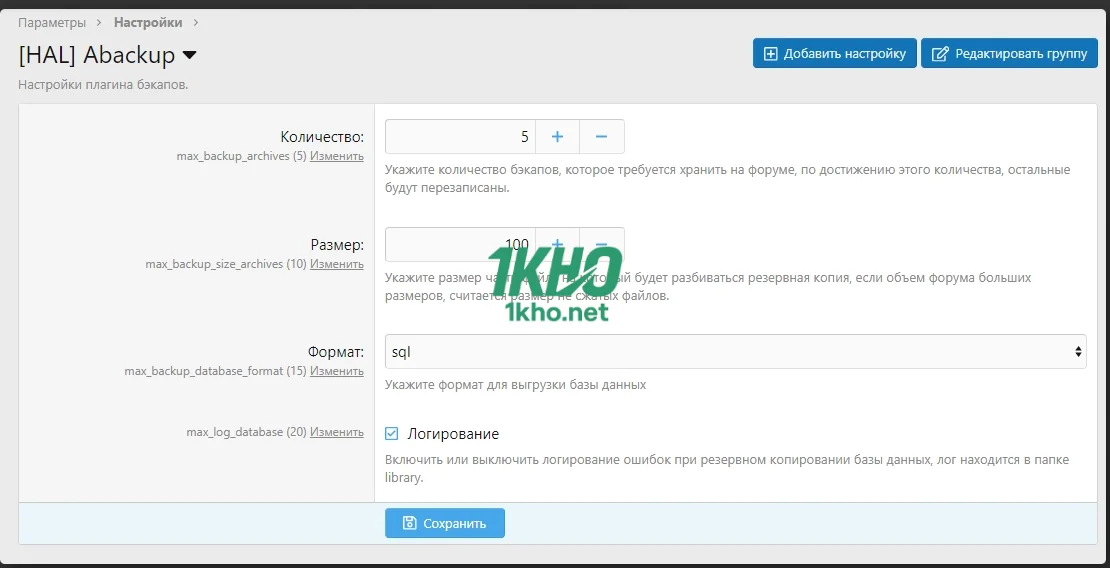
Task: Open Настройки breadcrumb item
Action: coord(148,22)
